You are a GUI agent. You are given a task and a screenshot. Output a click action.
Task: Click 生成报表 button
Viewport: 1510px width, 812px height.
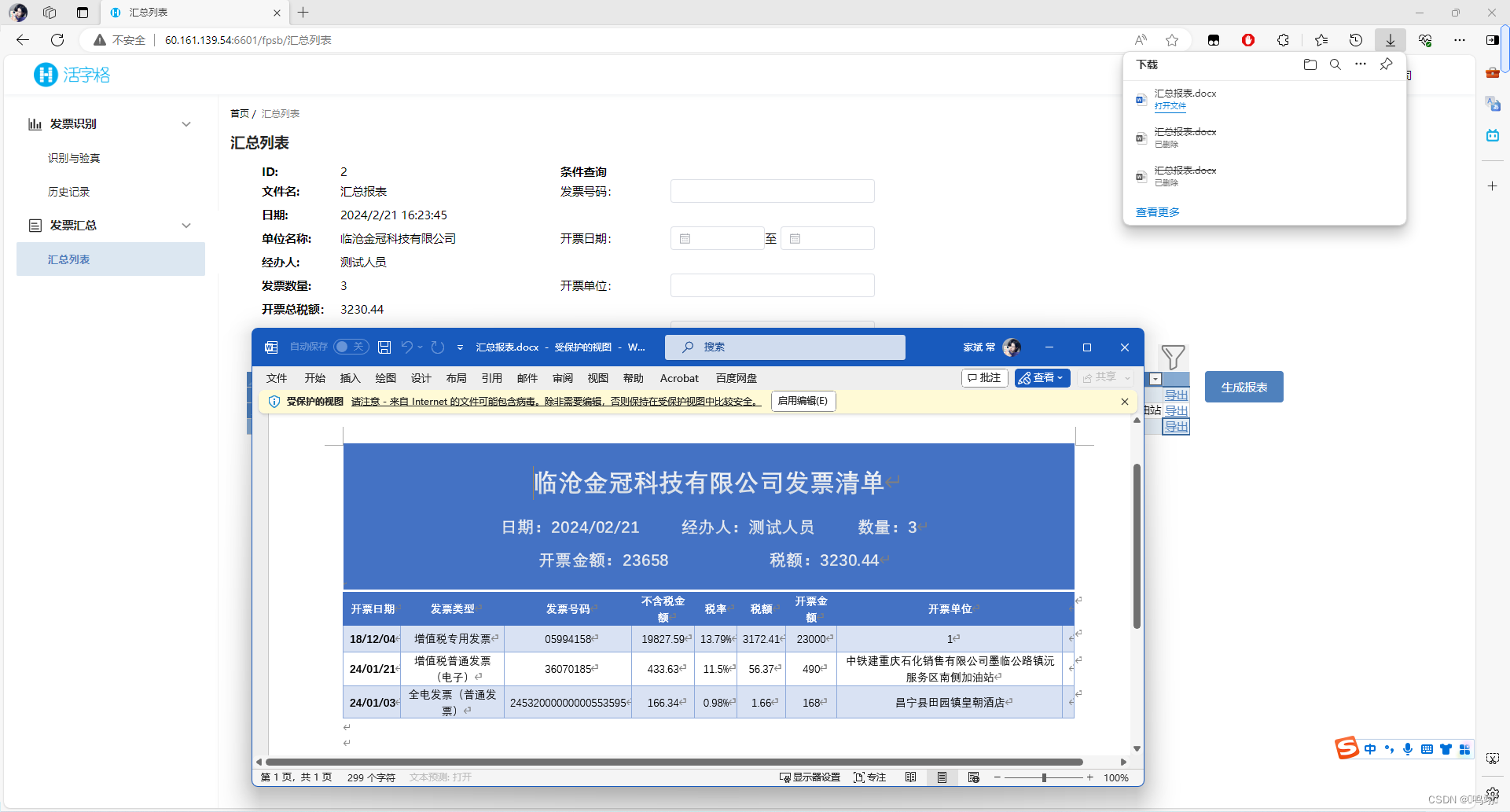pos(1244,387)
